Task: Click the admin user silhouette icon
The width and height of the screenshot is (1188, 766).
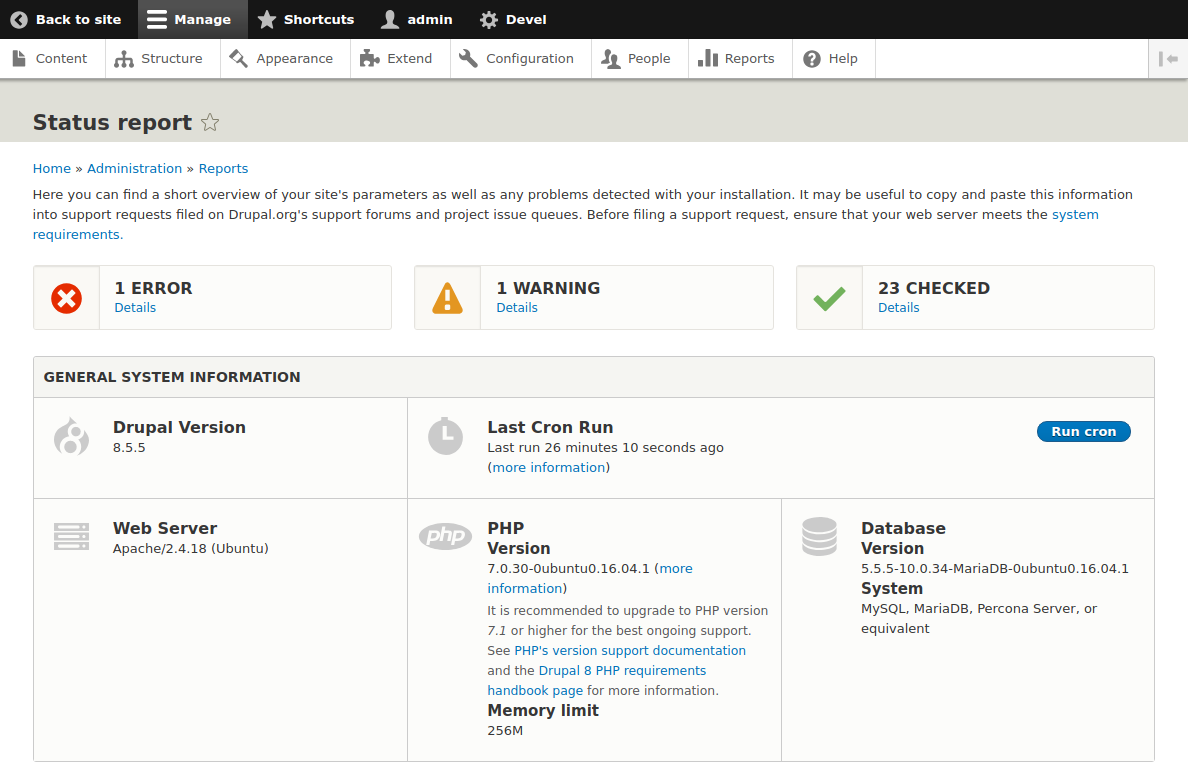Action: [389, 20]
